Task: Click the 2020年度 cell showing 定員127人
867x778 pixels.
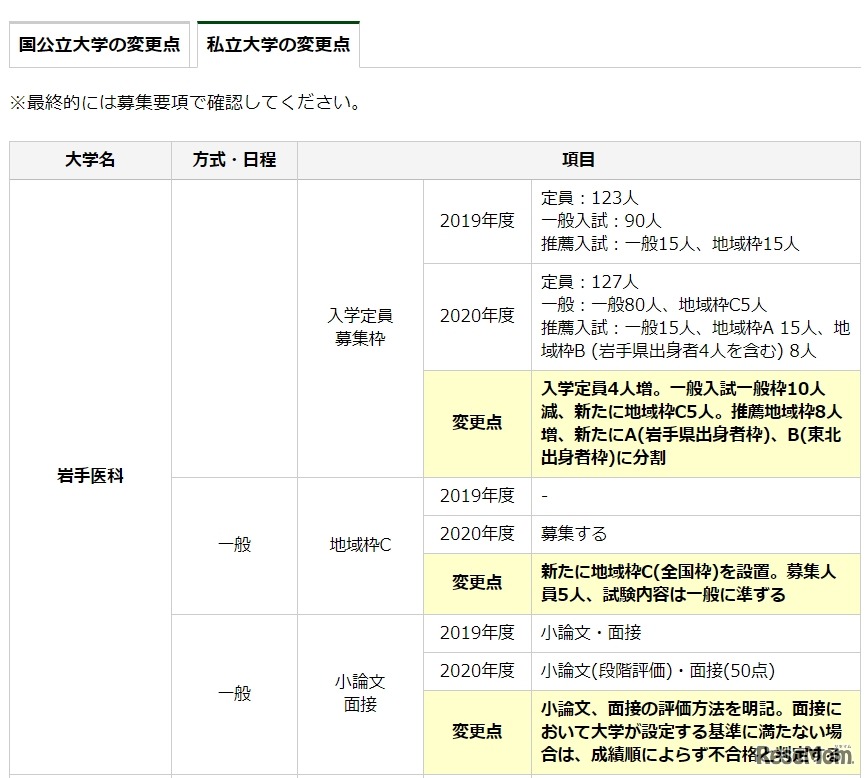Action: [477, 316]
